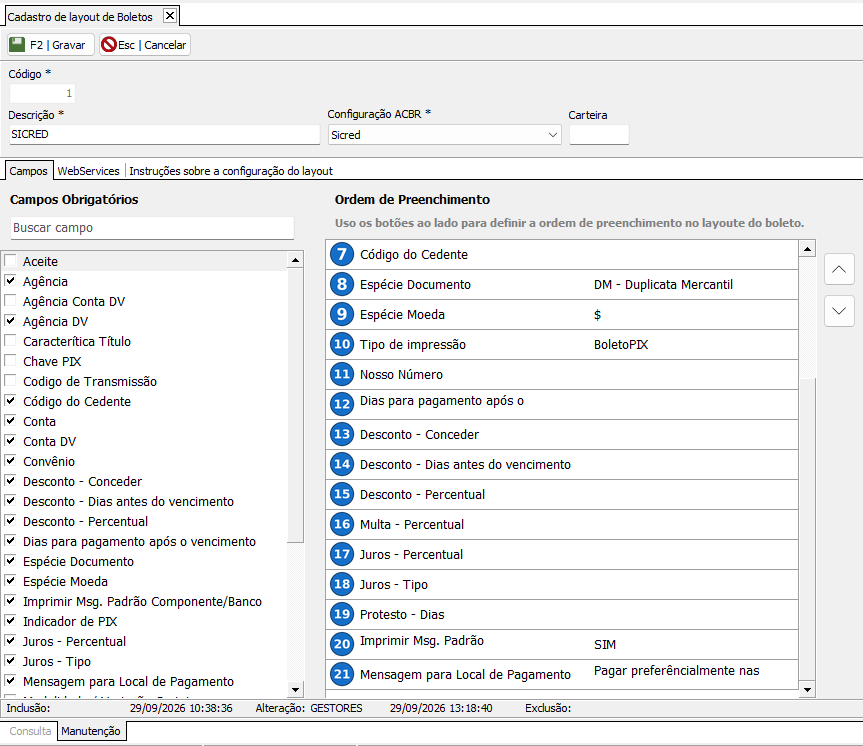Image resolution: width=863 pixels, height=746 pixels.
Task: Select numbered badge 7 Código do Cedente
Action: pyautogui.click(x=342, y=254)
